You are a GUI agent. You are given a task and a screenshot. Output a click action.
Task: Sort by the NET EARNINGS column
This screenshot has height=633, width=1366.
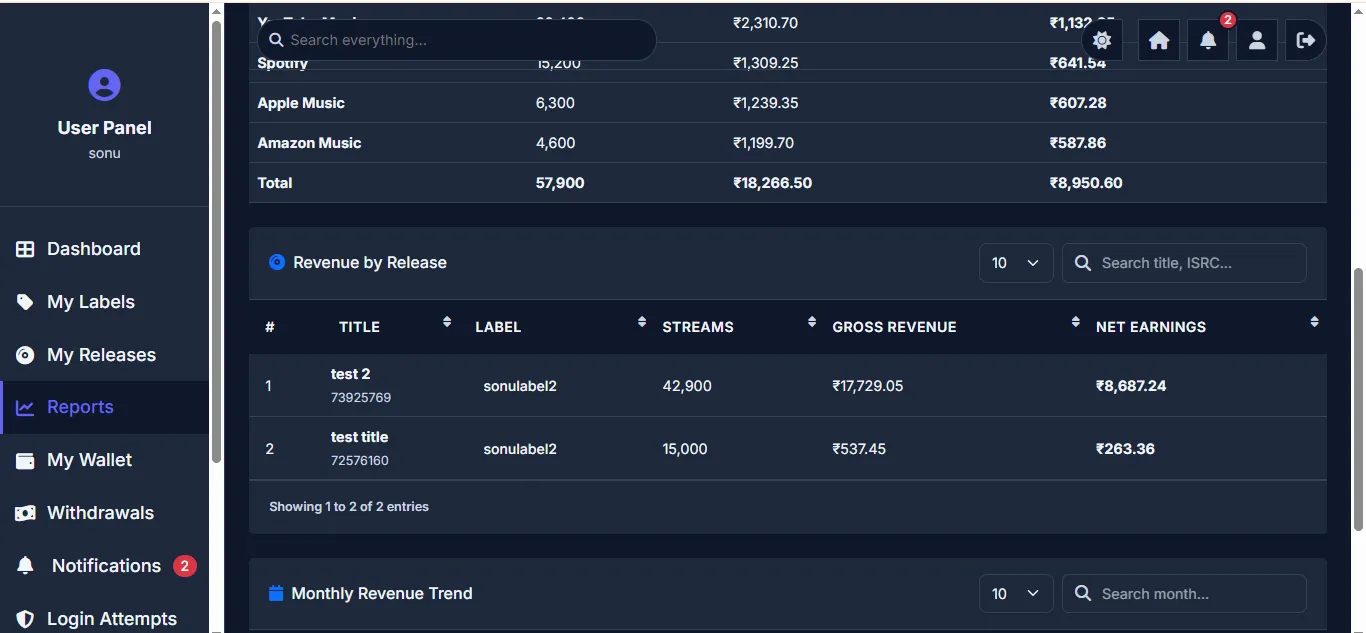[1207, 326]
